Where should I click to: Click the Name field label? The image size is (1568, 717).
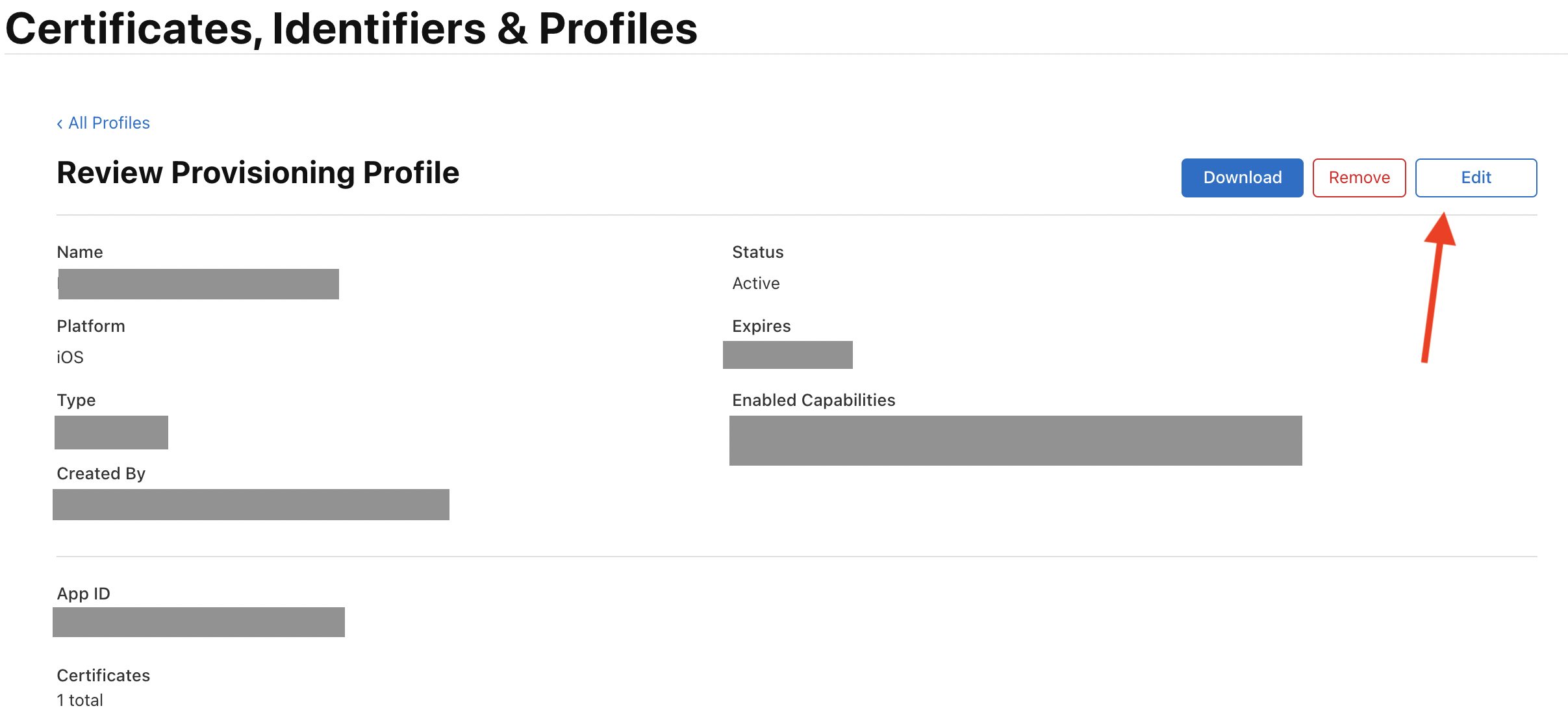click(x=79, y=252)
